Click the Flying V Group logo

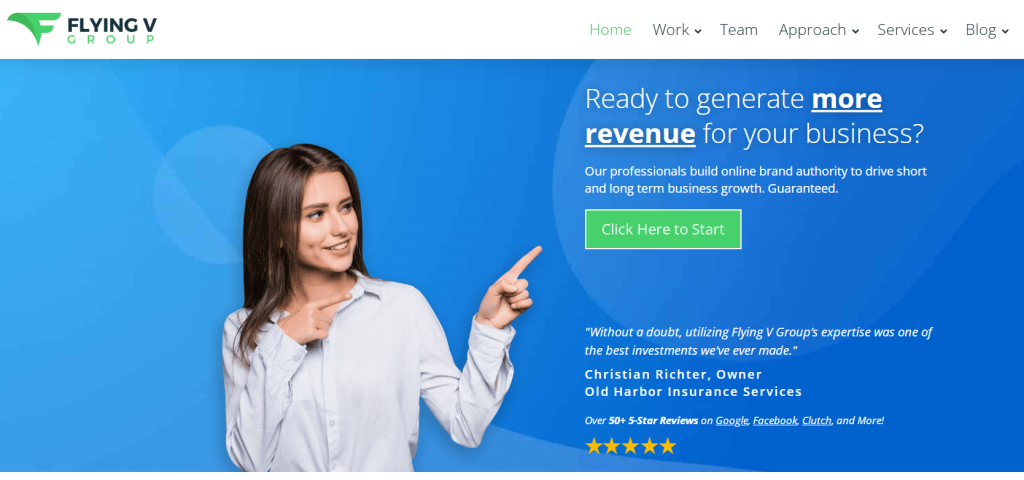[x=82, y=29]
